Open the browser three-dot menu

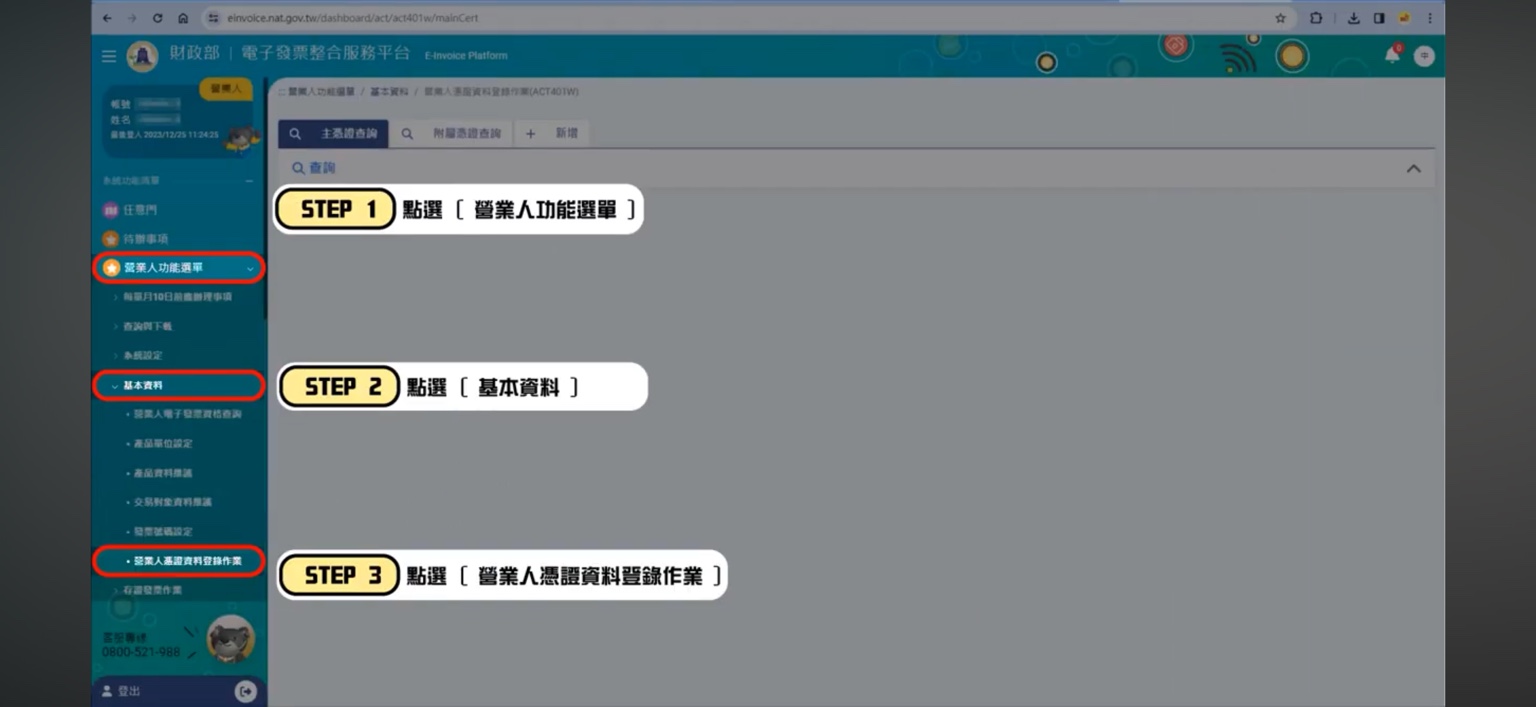[1430, 18]
